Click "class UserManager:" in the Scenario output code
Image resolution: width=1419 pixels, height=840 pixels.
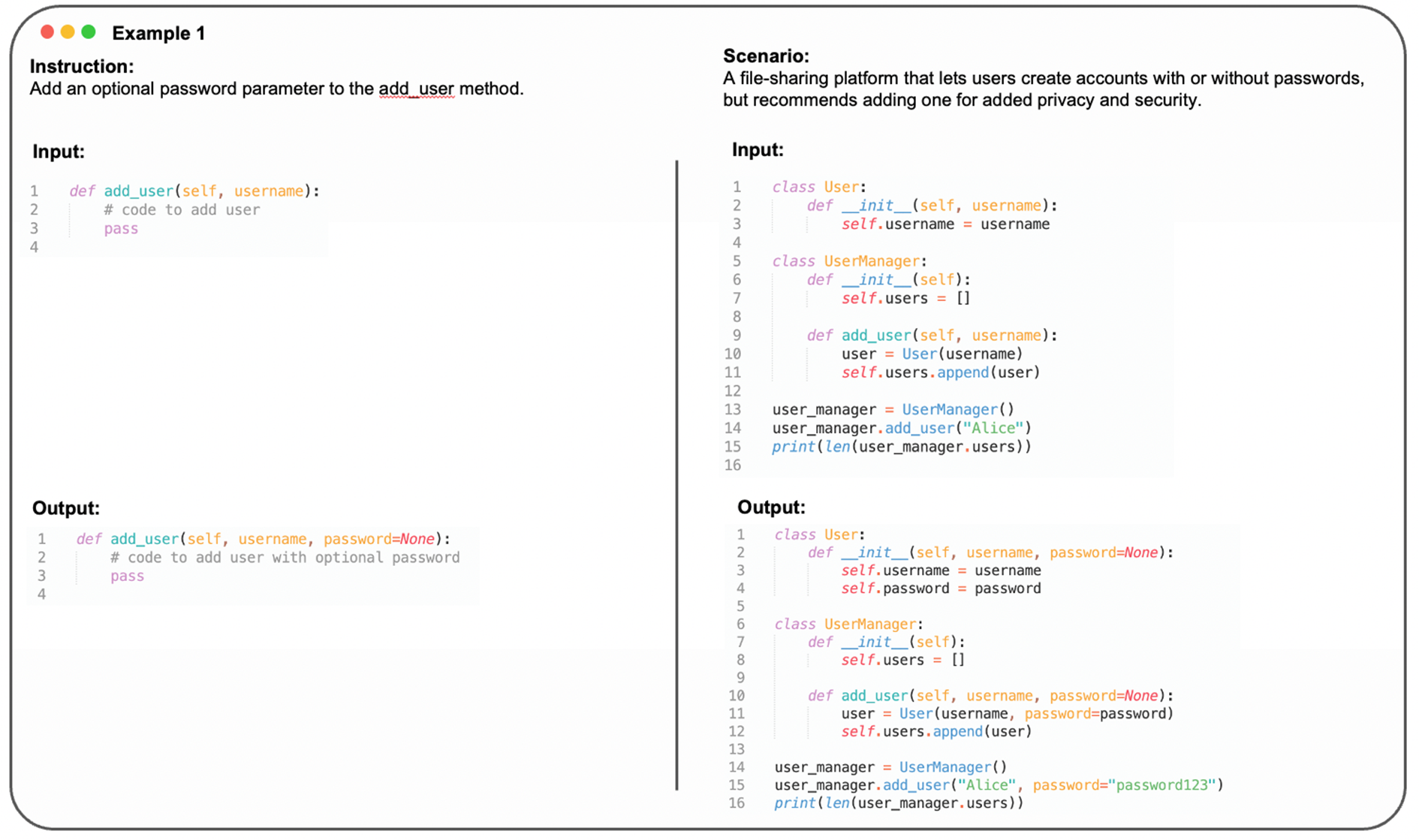coord(849,624)
